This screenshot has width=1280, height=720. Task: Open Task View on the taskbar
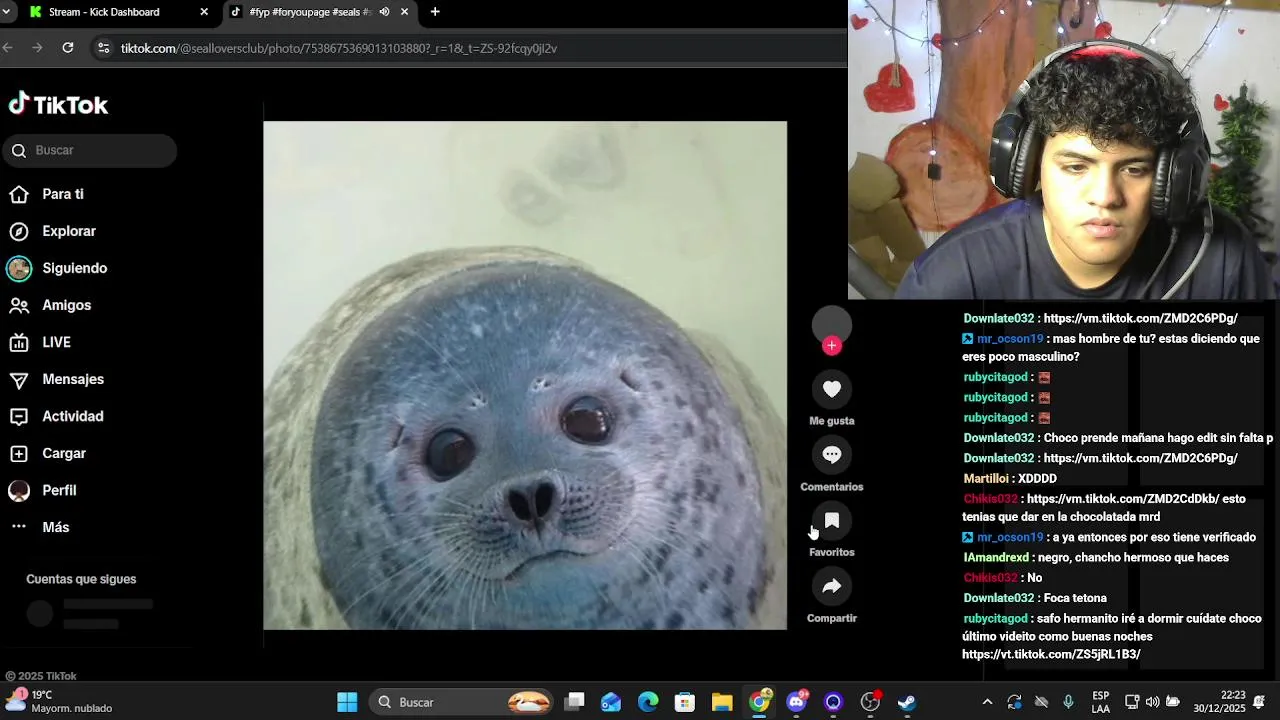(574, 702)
